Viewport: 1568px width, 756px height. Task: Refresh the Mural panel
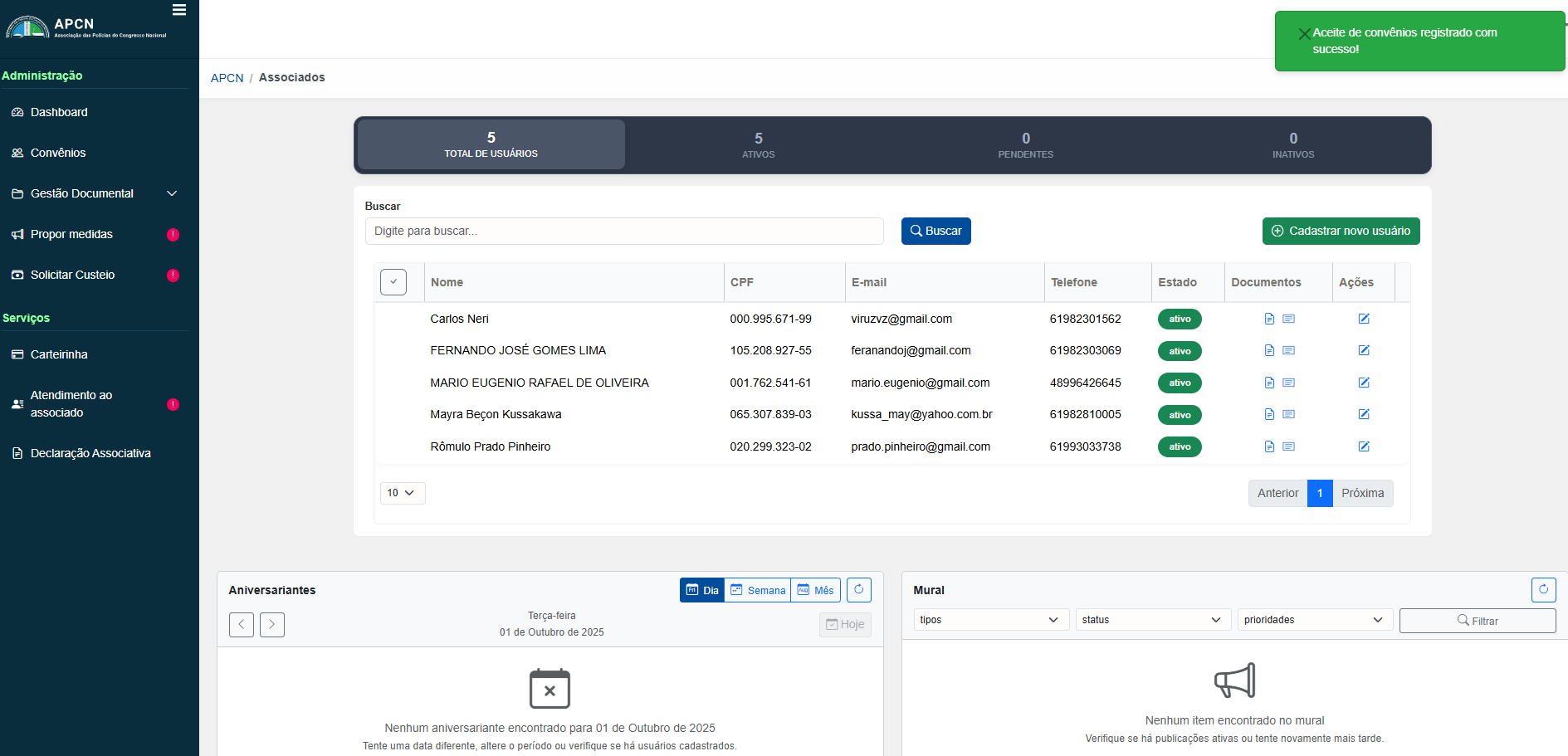coord(1543,590)
